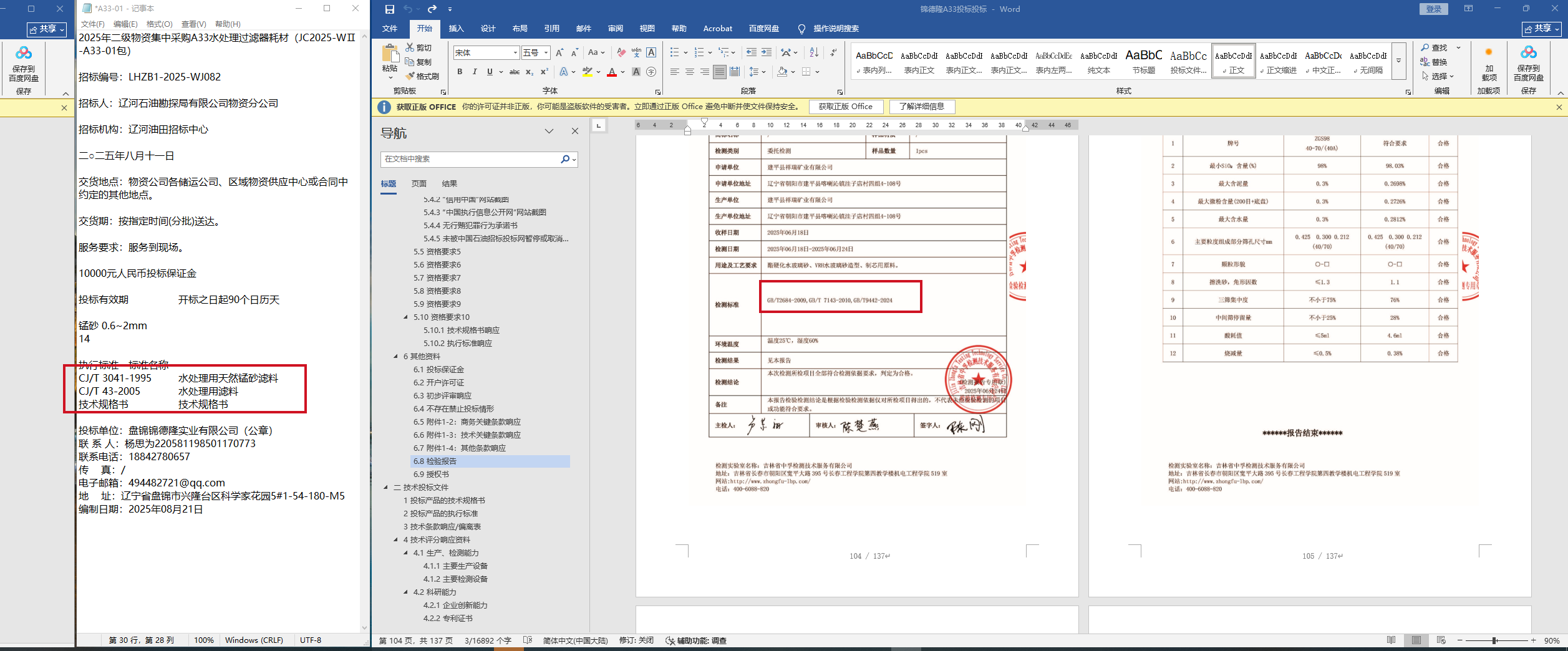Click the Sort A-Z icon

(x=813, y=53)
